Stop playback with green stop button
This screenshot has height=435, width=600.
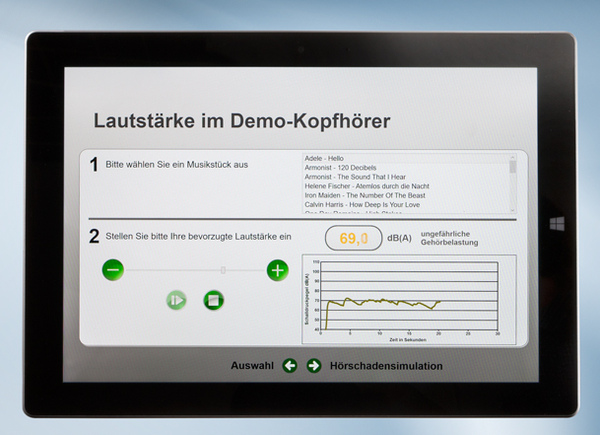coord(214,300)
